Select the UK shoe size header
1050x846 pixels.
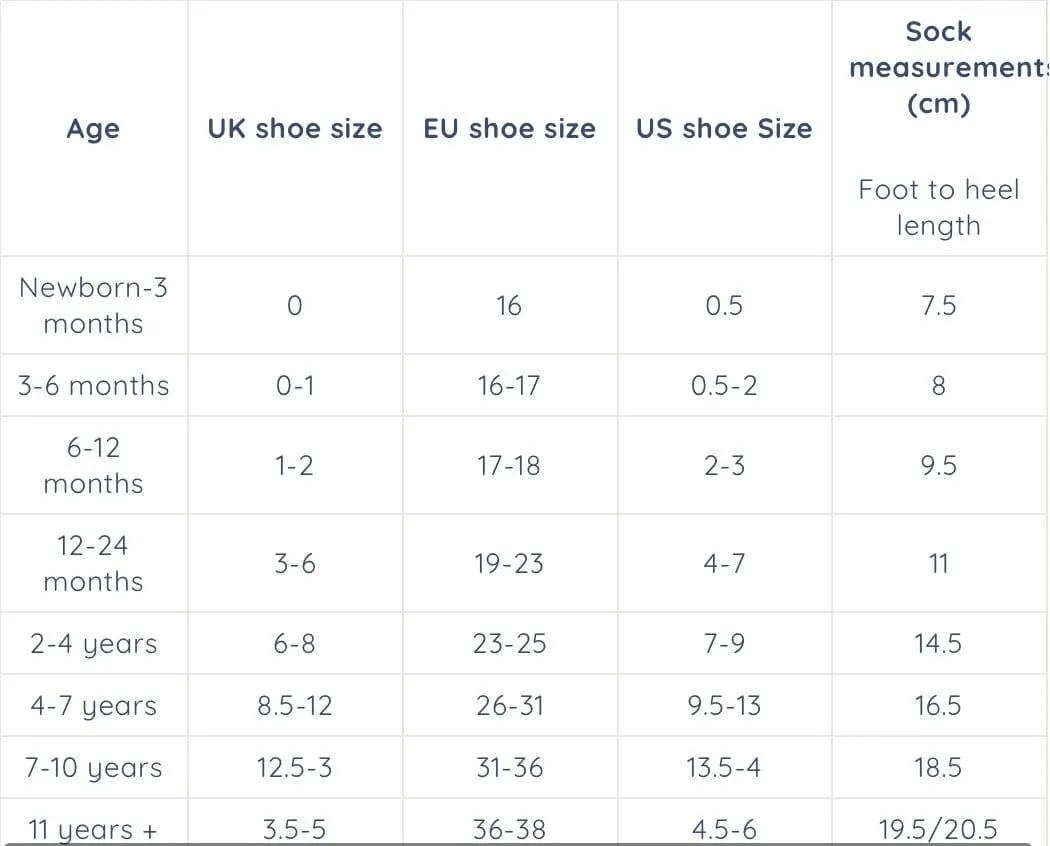[295, 129]
